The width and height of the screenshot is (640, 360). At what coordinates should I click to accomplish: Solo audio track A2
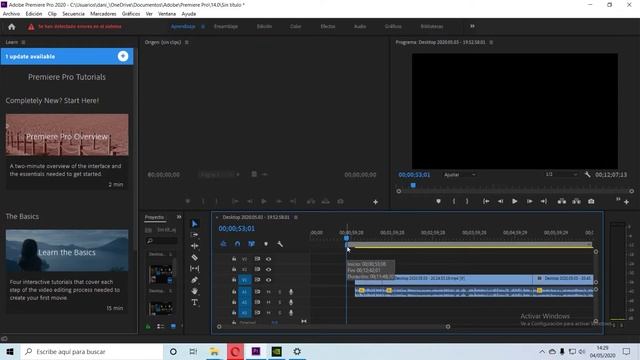pyautogui.click(x=280, y=302)
